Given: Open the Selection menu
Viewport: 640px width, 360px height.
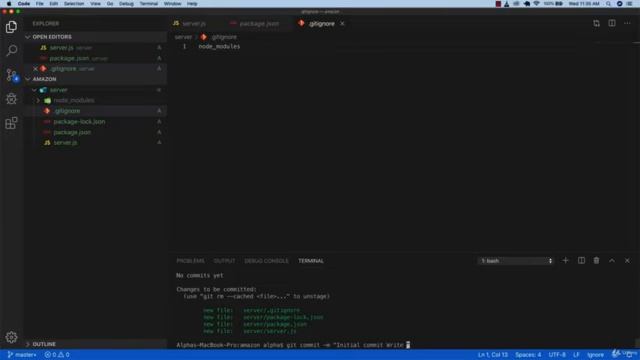Looking at the screenshot, I should click(x=74, y=4).
